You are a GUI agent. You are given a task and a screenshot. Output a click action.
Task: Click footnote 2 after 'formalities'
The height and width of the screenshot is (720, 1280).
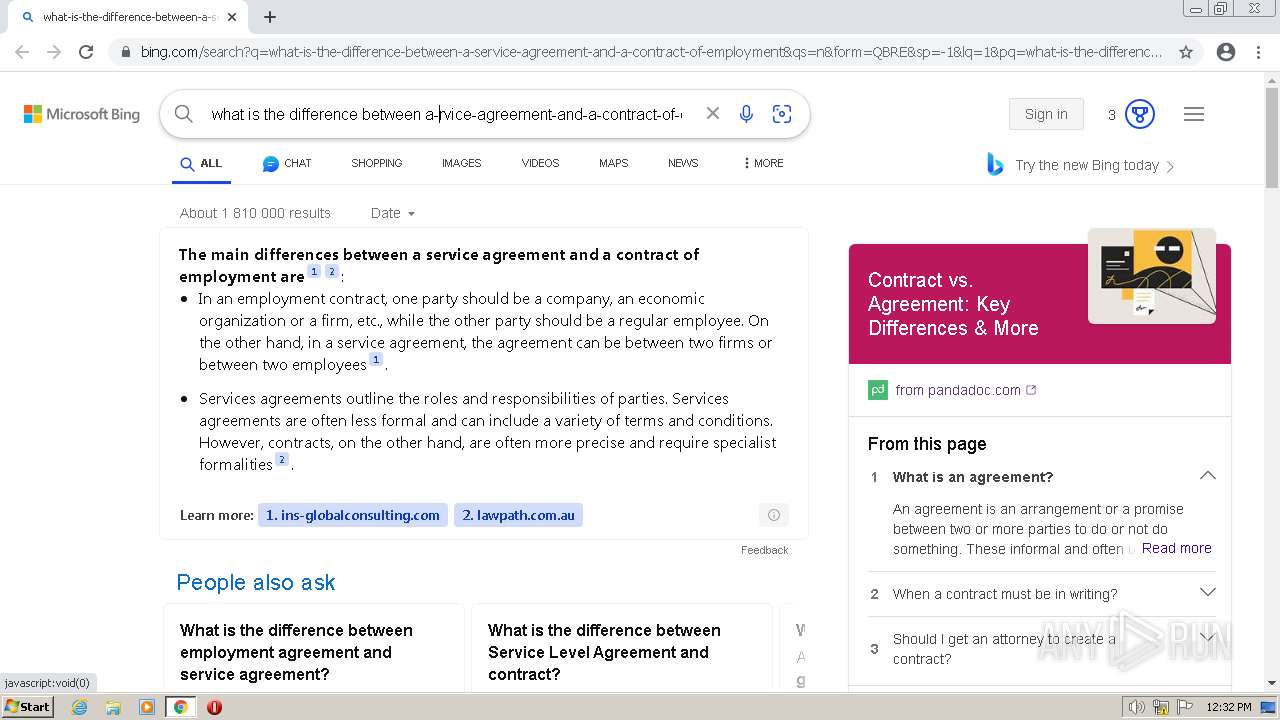(x=282, y=460)
